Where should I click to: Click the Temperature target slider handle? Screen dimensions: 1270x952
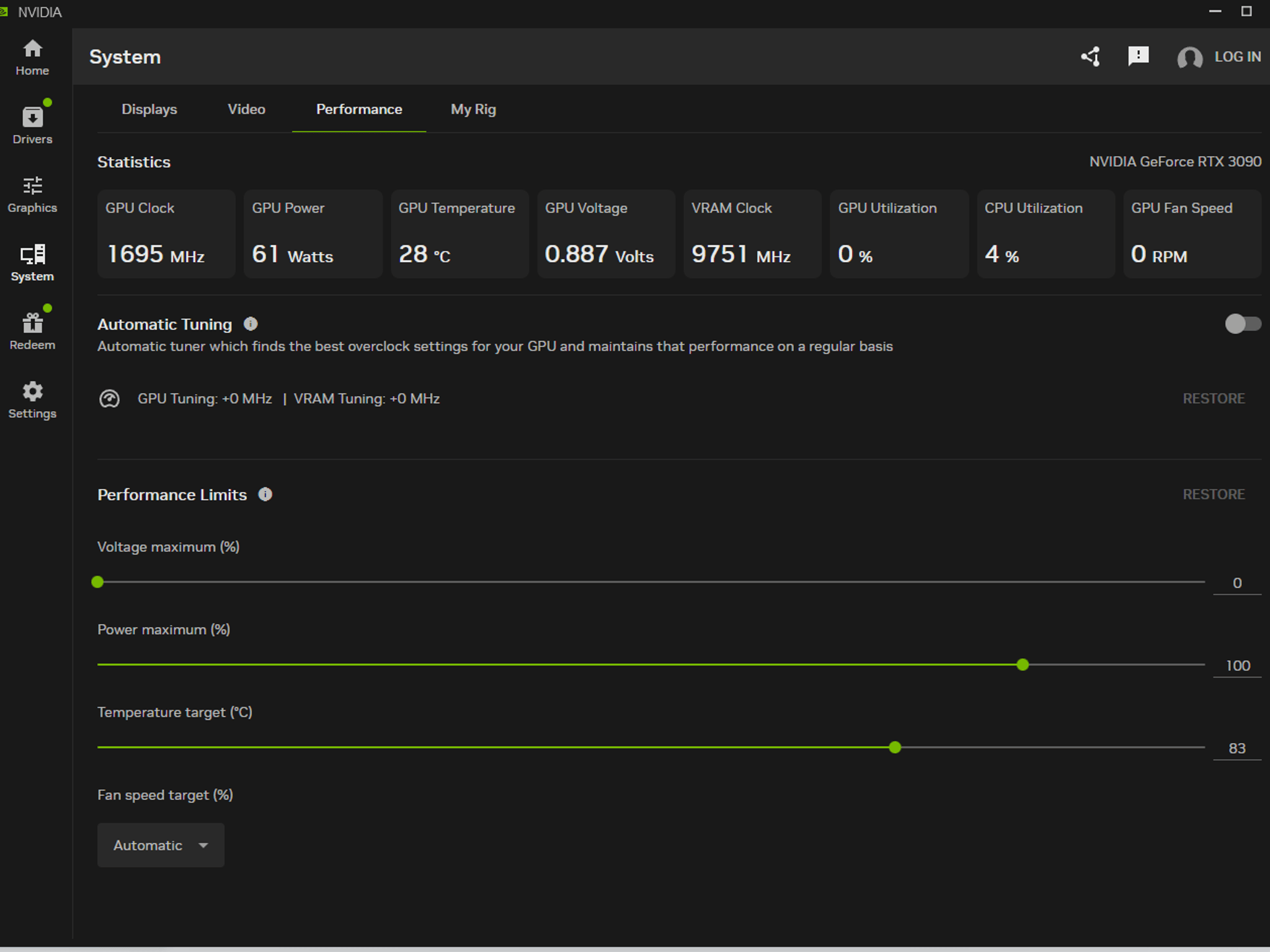coord(895,747)
